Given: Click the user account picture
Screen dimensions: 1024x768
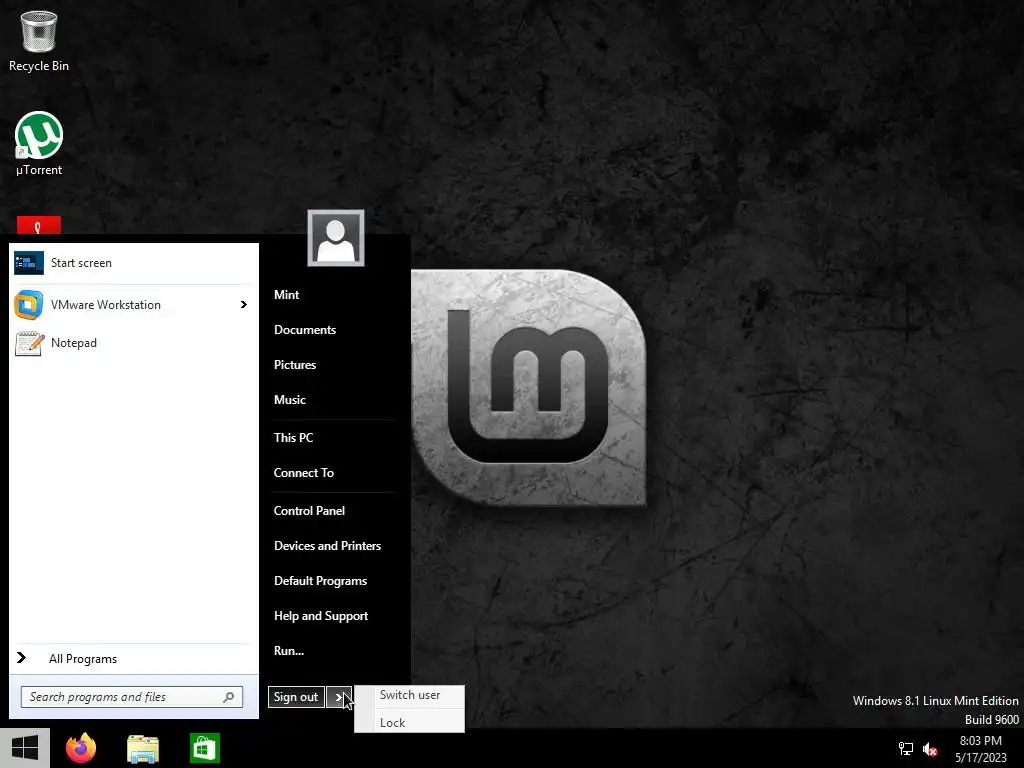Looking at the screenshot, I should click(x=336, y=238).
